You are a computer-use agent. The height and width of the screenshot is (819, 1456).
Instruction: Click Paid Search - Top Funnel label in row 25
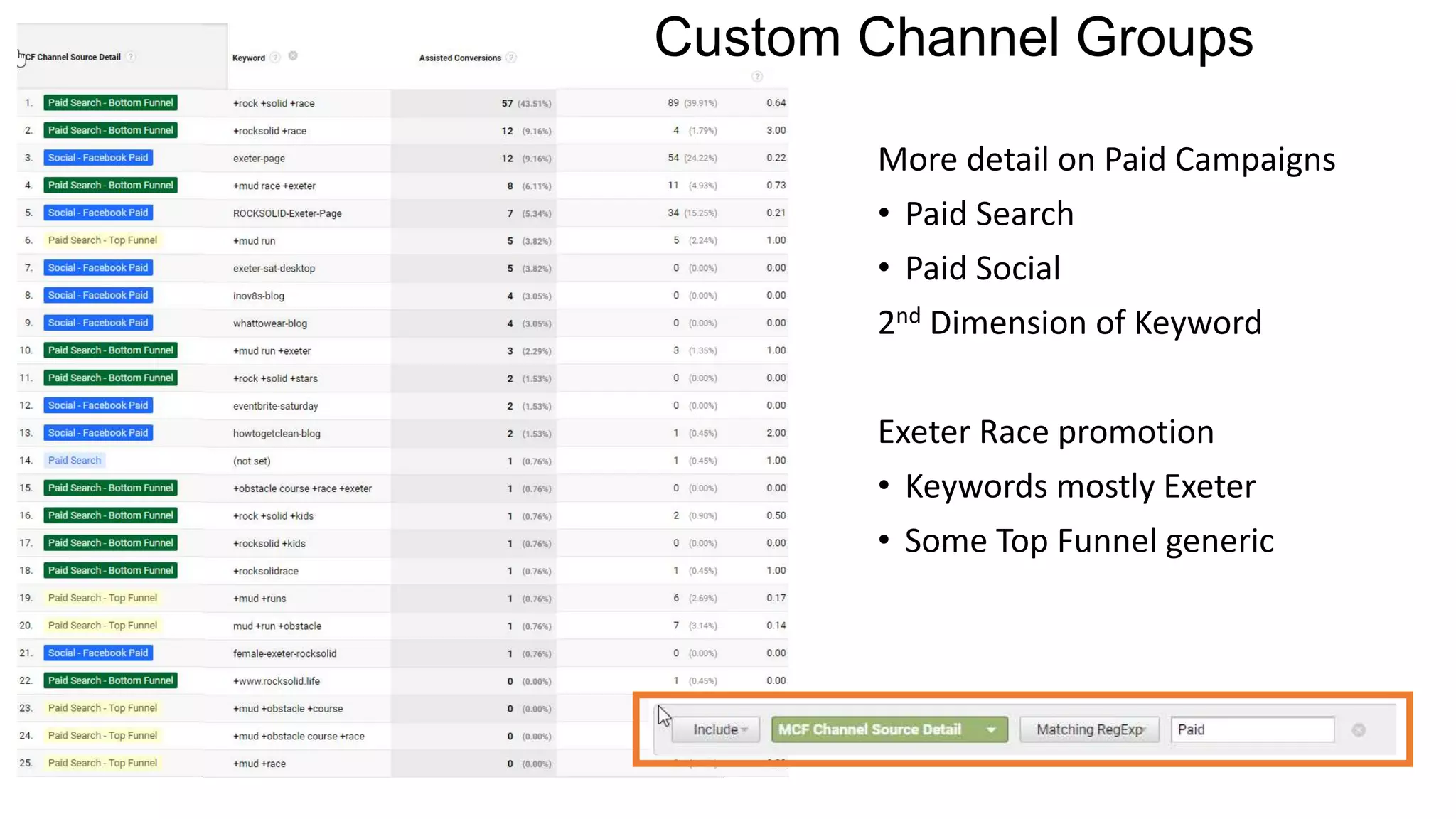(102, 764)
